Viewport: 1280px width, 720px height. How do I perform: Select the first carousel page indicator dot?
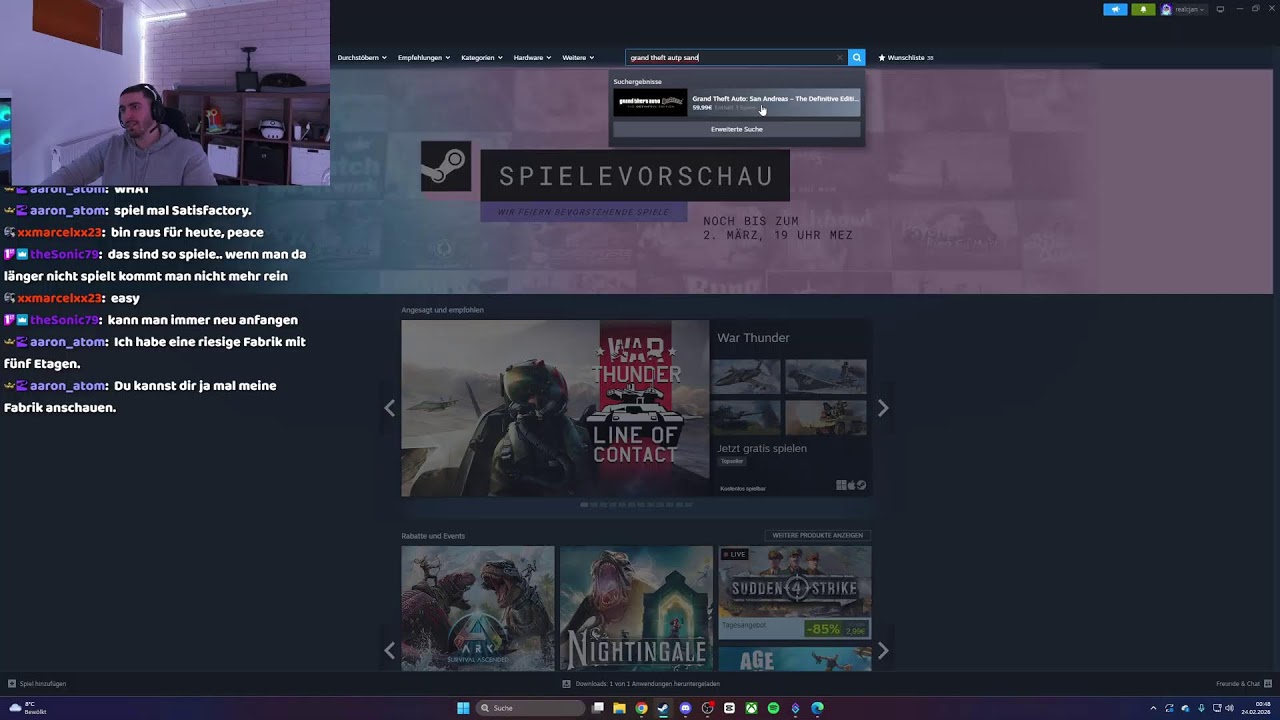click(585, 505)
